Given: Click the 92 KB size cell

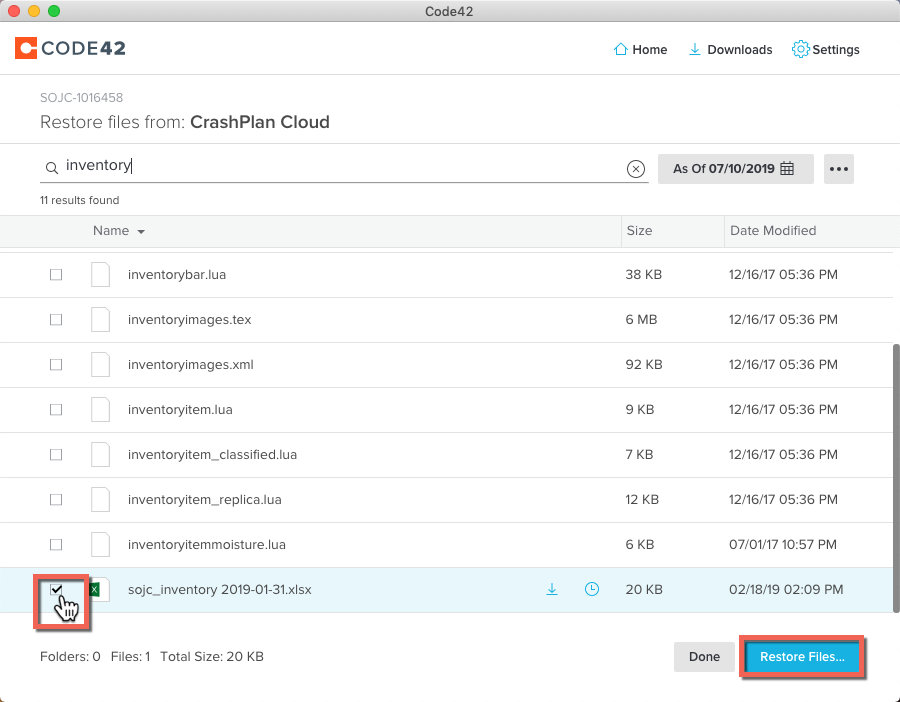Looking at the screenshot, I should [x=643, y=364].
